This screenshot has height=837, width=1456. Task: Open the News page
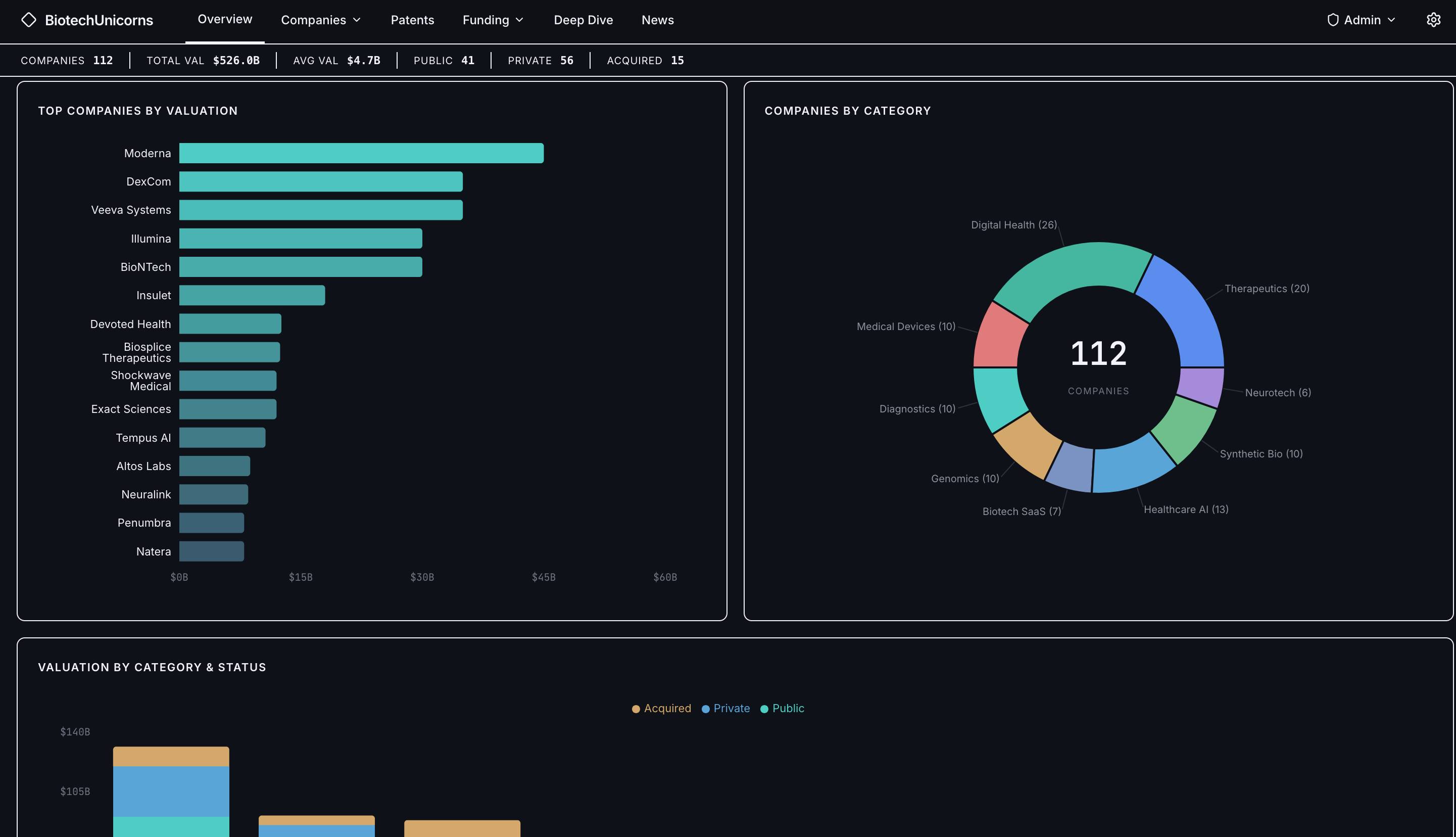(x=657, y=20)
